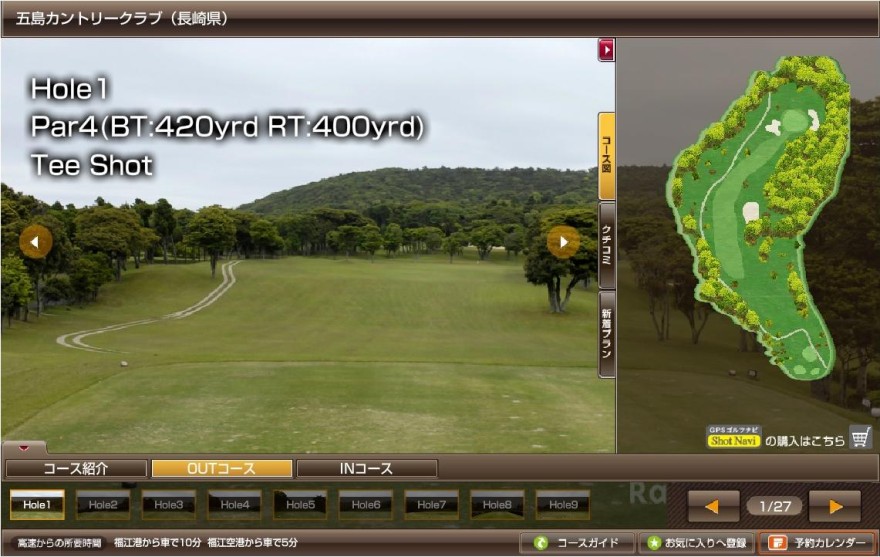The width and height of the screenshot is (880, 557).
Task: Click the right arrow on the course photo
Action: click(x=563, y=241)
